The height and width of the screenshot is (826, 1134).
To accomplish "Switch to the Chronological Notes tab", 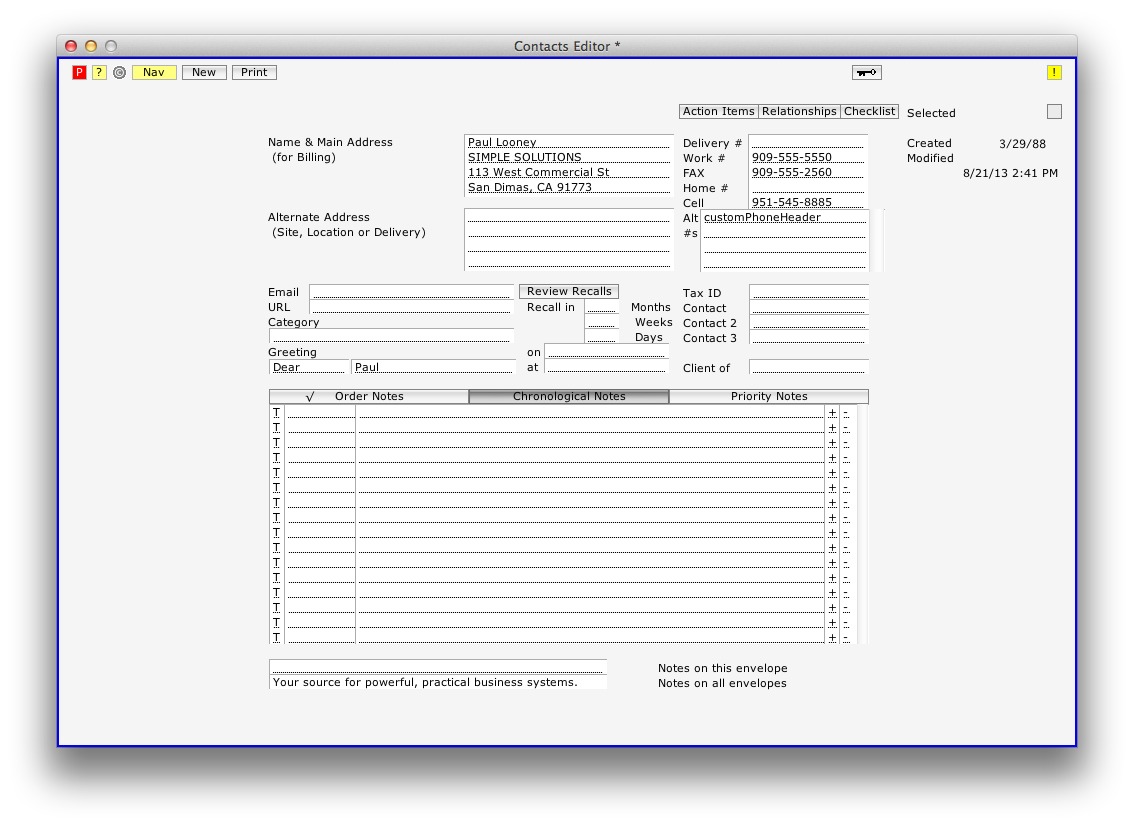I will click(569, 396).
